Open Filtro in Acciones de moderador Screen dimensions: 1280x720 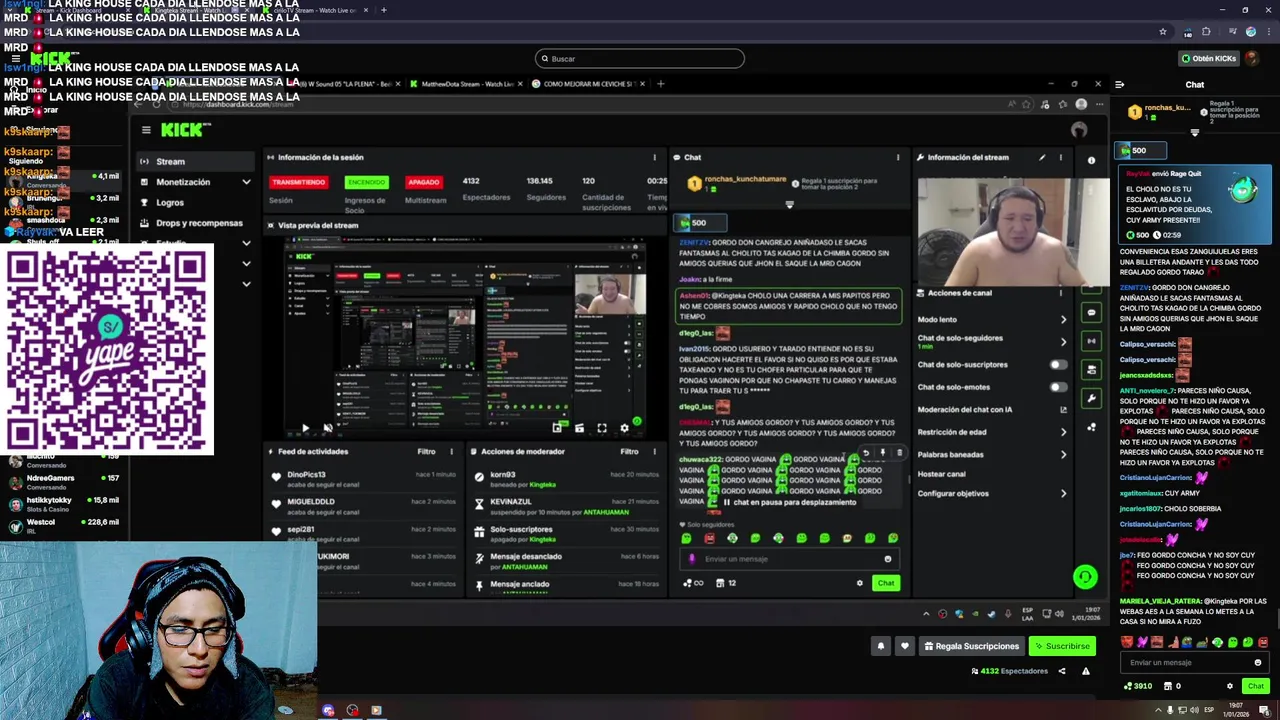coord(629,451)
